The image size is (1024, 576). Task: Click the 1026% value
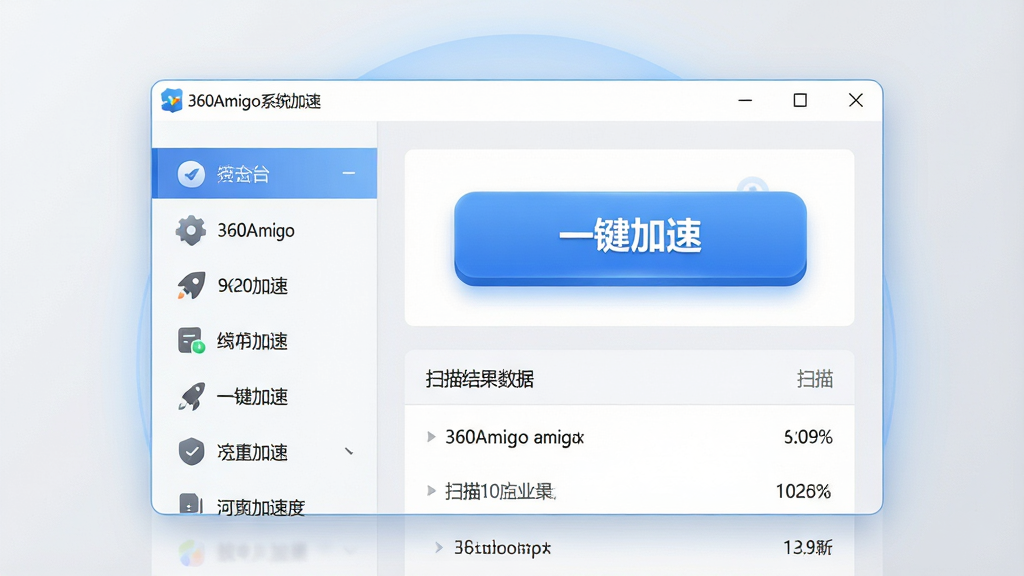coord(803,491)
